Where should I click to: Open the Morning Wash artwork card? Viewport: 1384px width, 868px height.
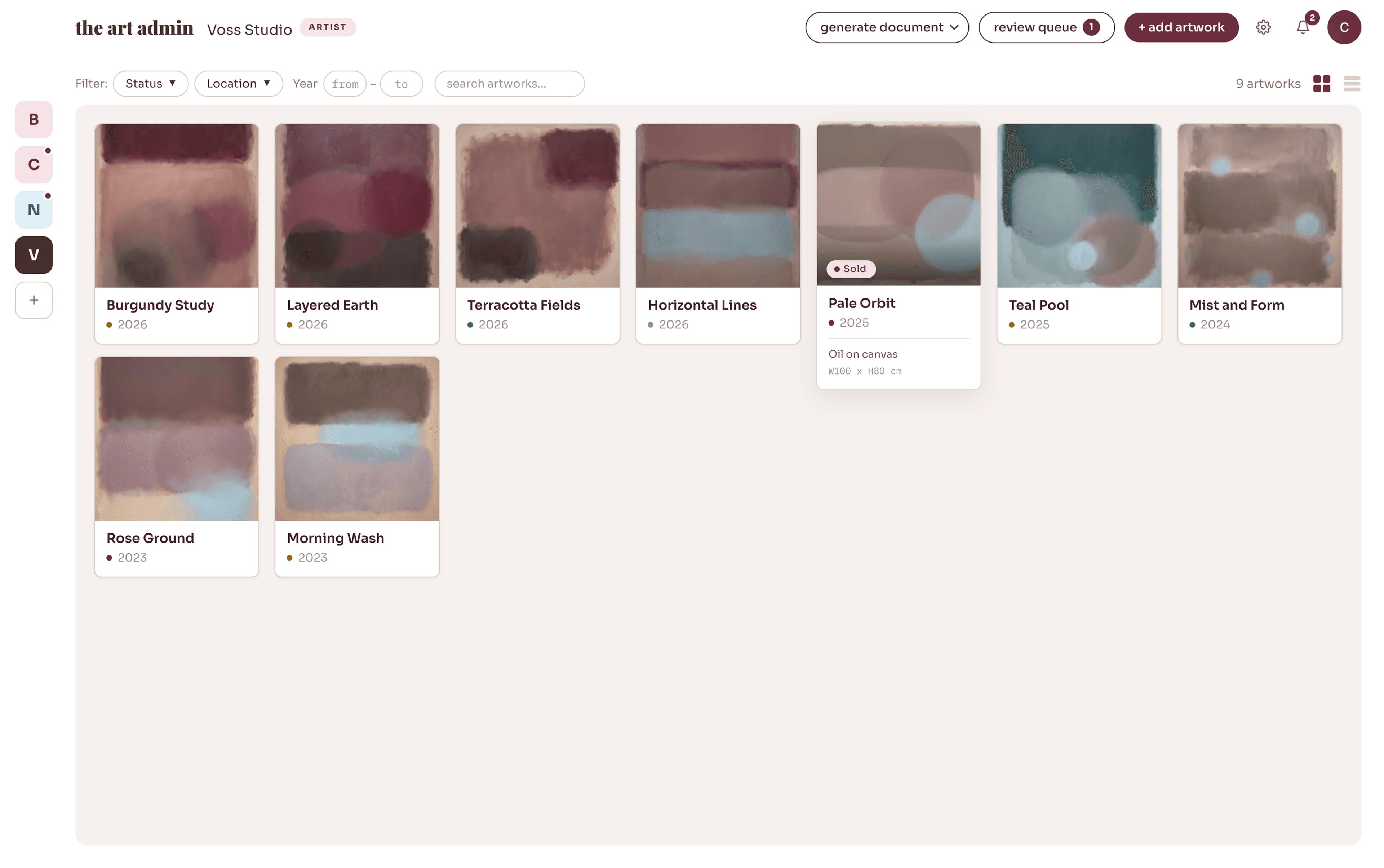point(356,466)
